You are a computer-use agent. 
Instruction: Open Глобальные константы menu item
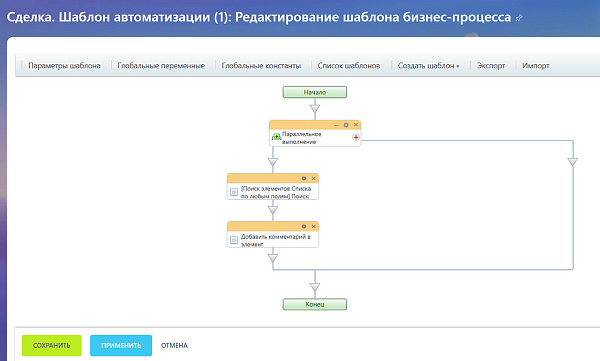(x=261, y=66)
